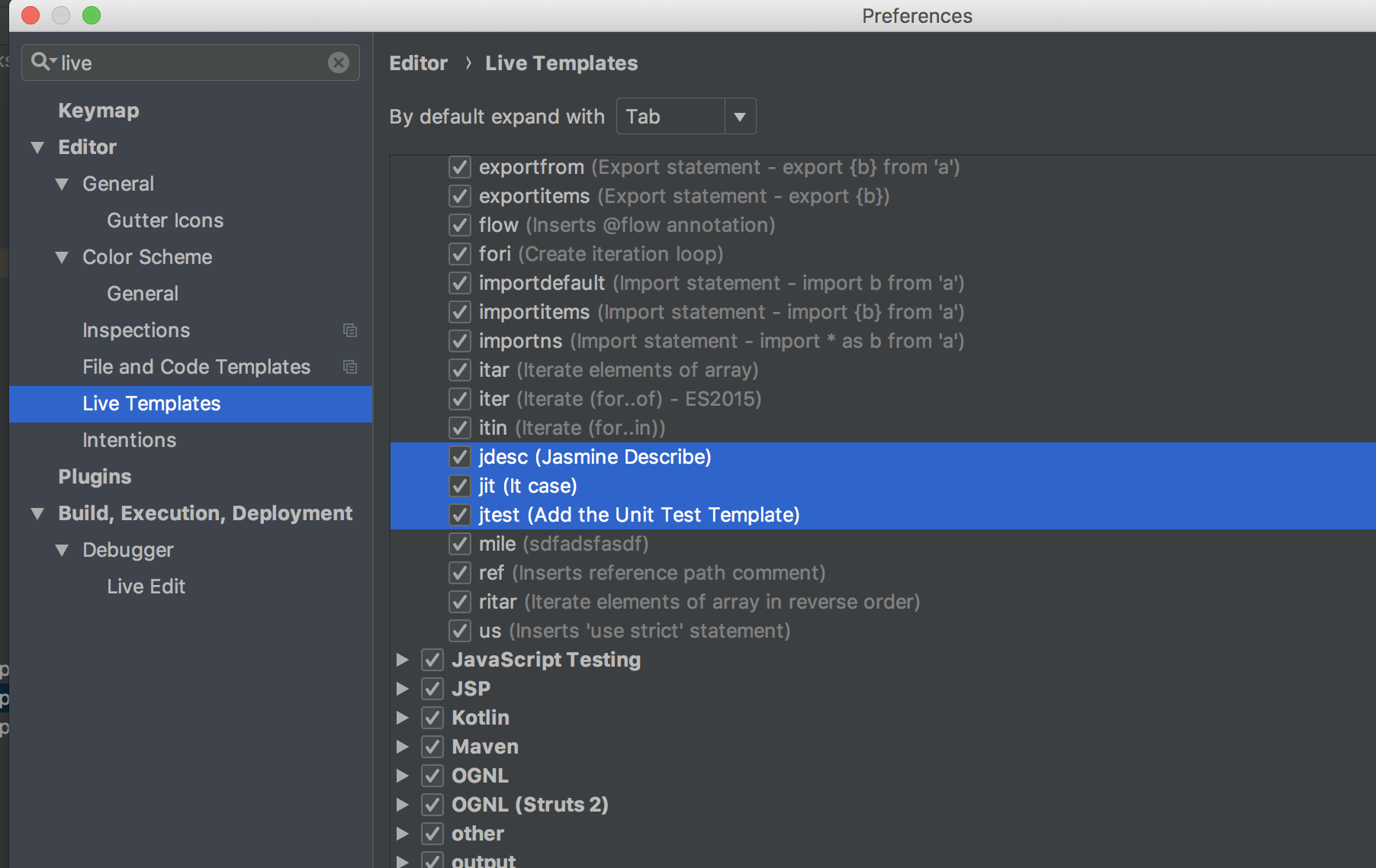The width and height of the screenshot is (1376, 868).
Task: Select the importns template row
Action: 883,341
